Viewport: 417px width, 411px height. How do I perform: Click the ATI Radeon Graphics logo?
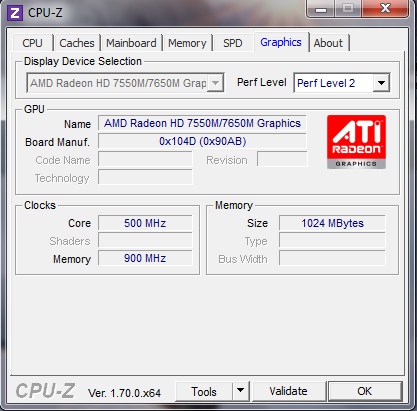[356, 142]
